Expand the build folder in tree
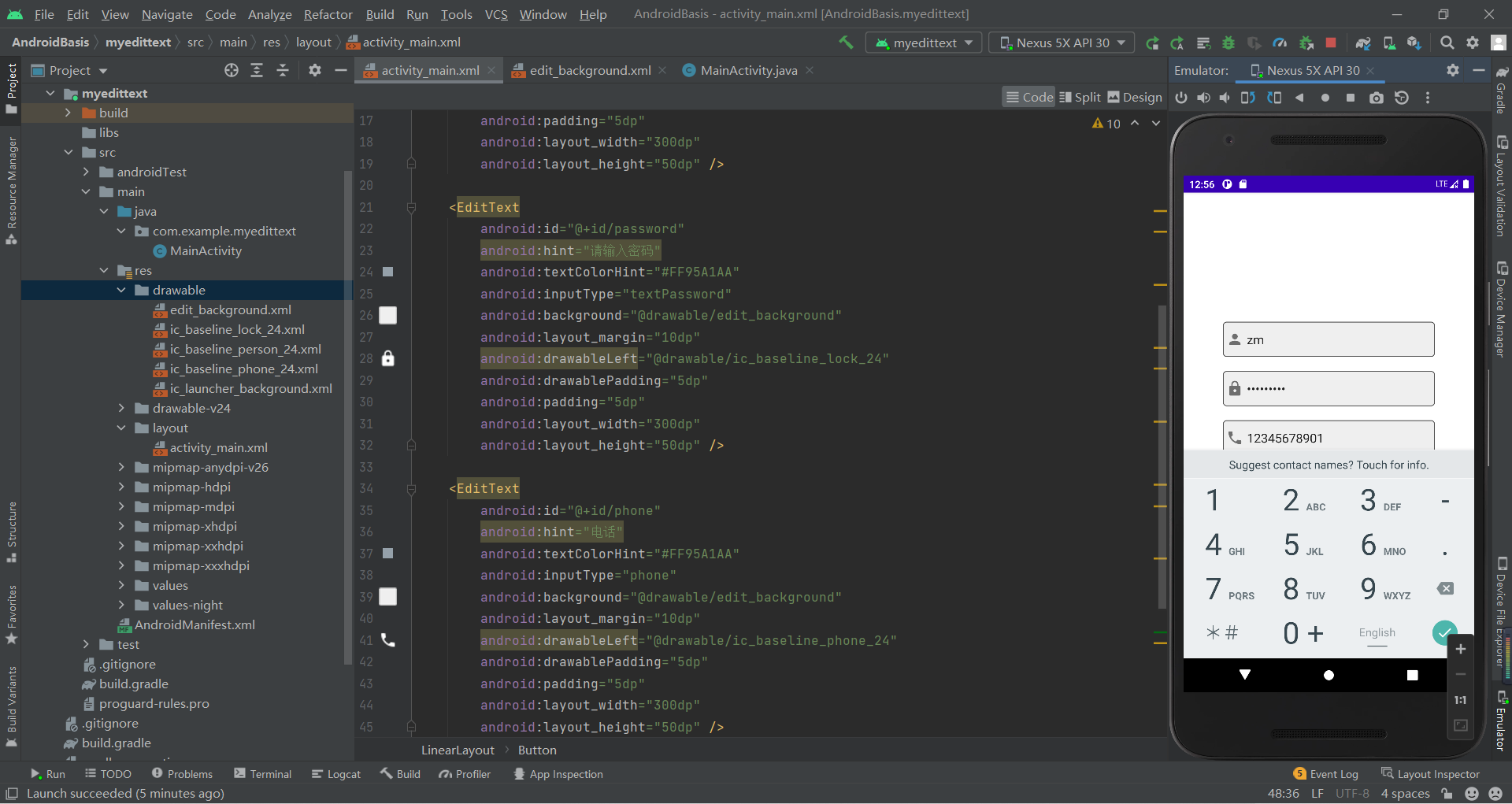Screen dimensions: 1512x804 [68, 113]
